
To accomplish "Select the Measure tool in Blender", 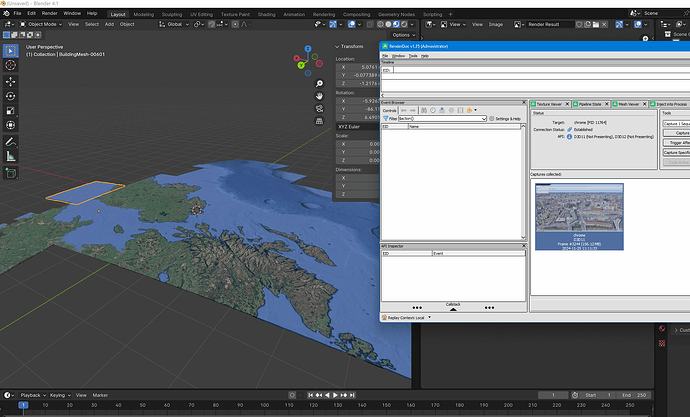I will (x=11, y=156).
